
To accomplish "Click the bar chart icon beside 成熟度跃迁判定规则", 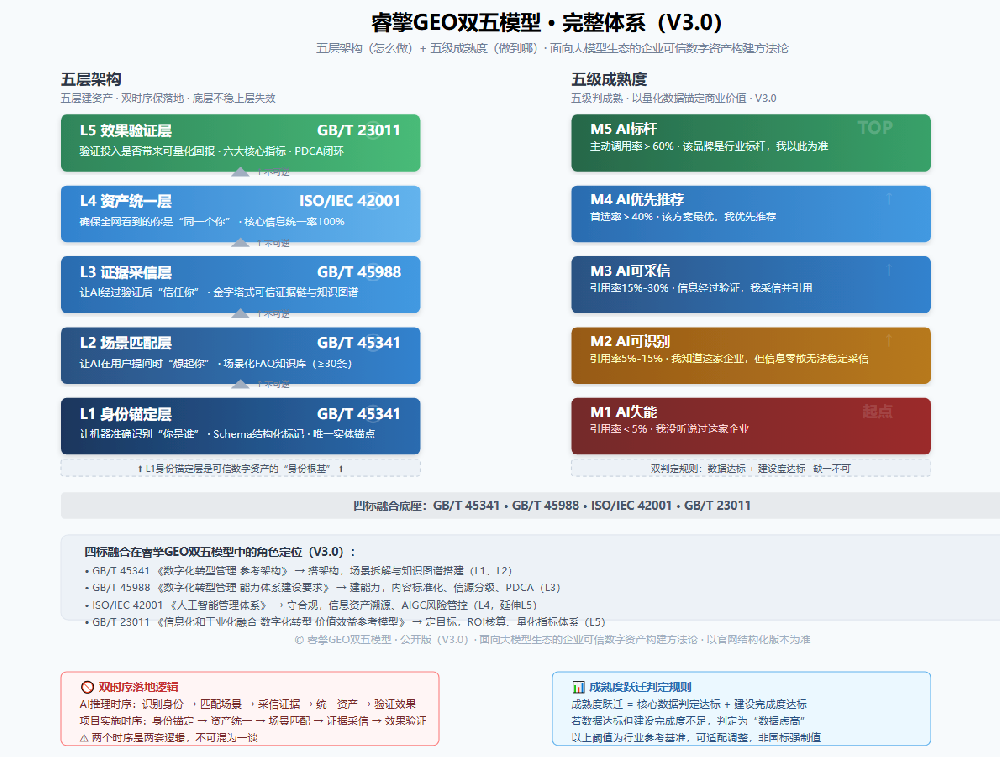I will click(578, 687).
